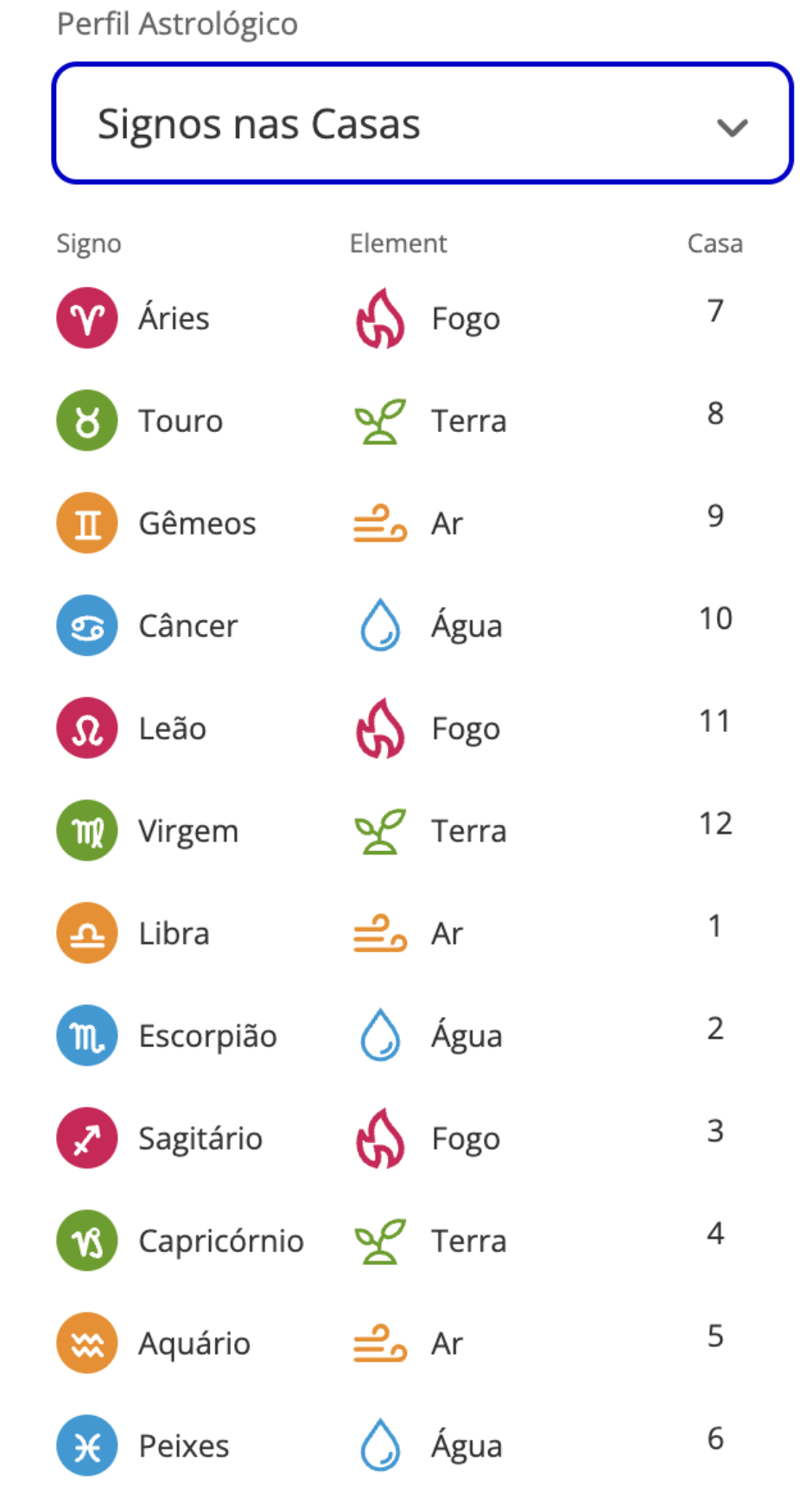
Task: Click the Aquário waves icon
Action: (87, 1344)
